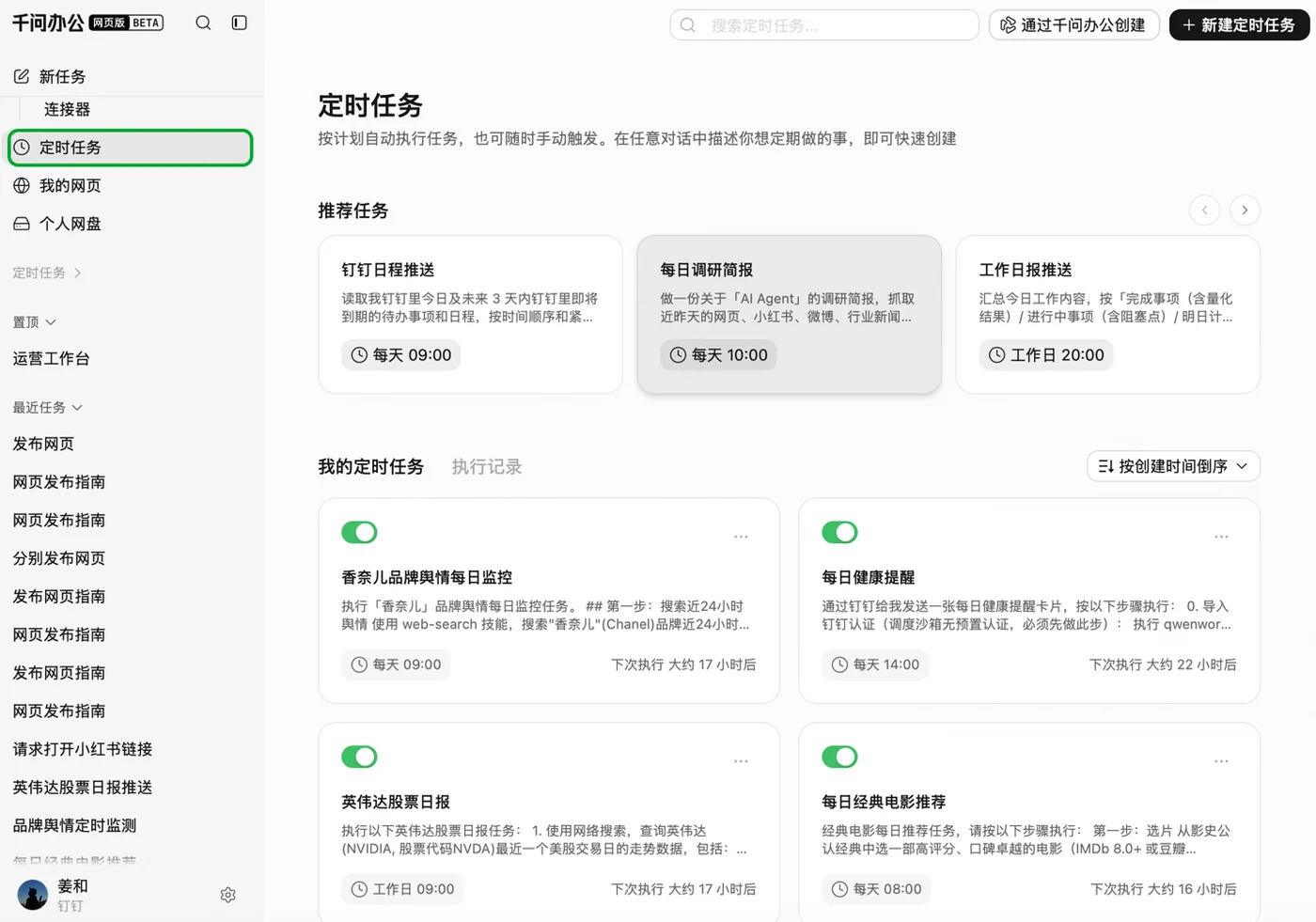The height and width of the screenshot is (922, 1316).
Task: Collapse the 最近任务 section
Action: pyautogui.click(x=48, y=407)
